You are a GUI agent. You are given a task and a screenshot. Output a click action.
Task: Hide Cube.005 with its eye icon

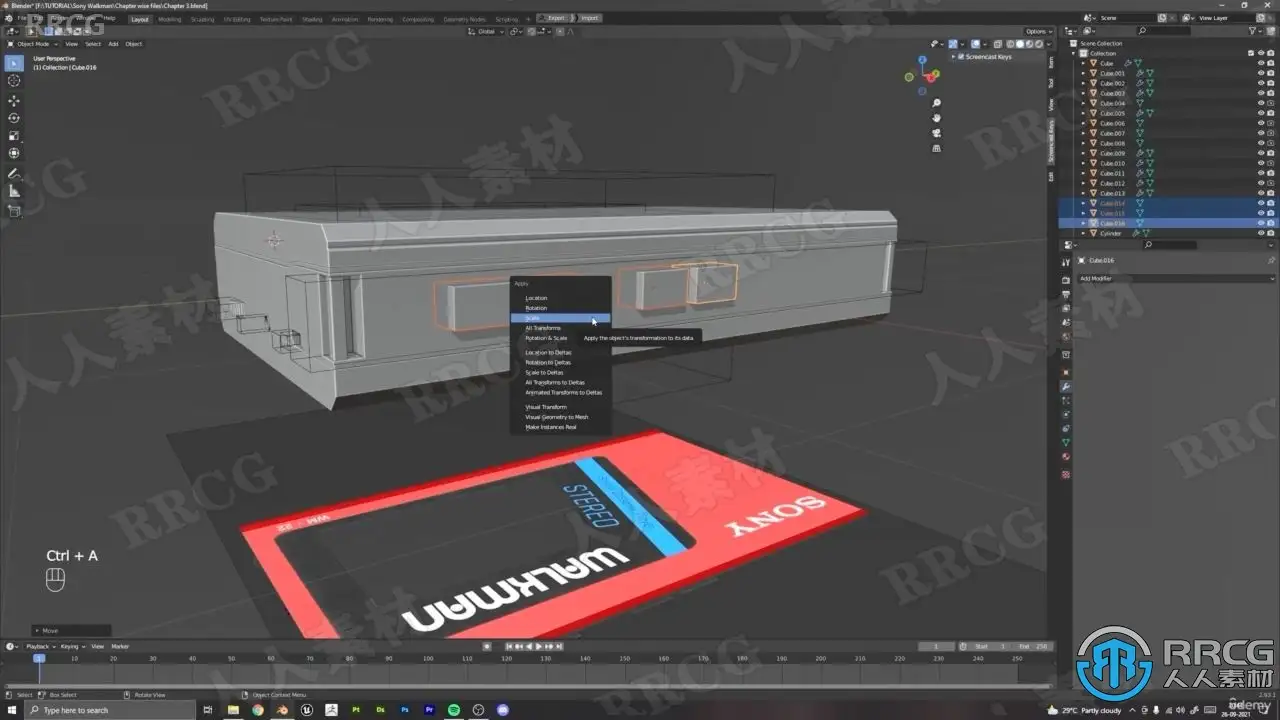click(1260, 113)
